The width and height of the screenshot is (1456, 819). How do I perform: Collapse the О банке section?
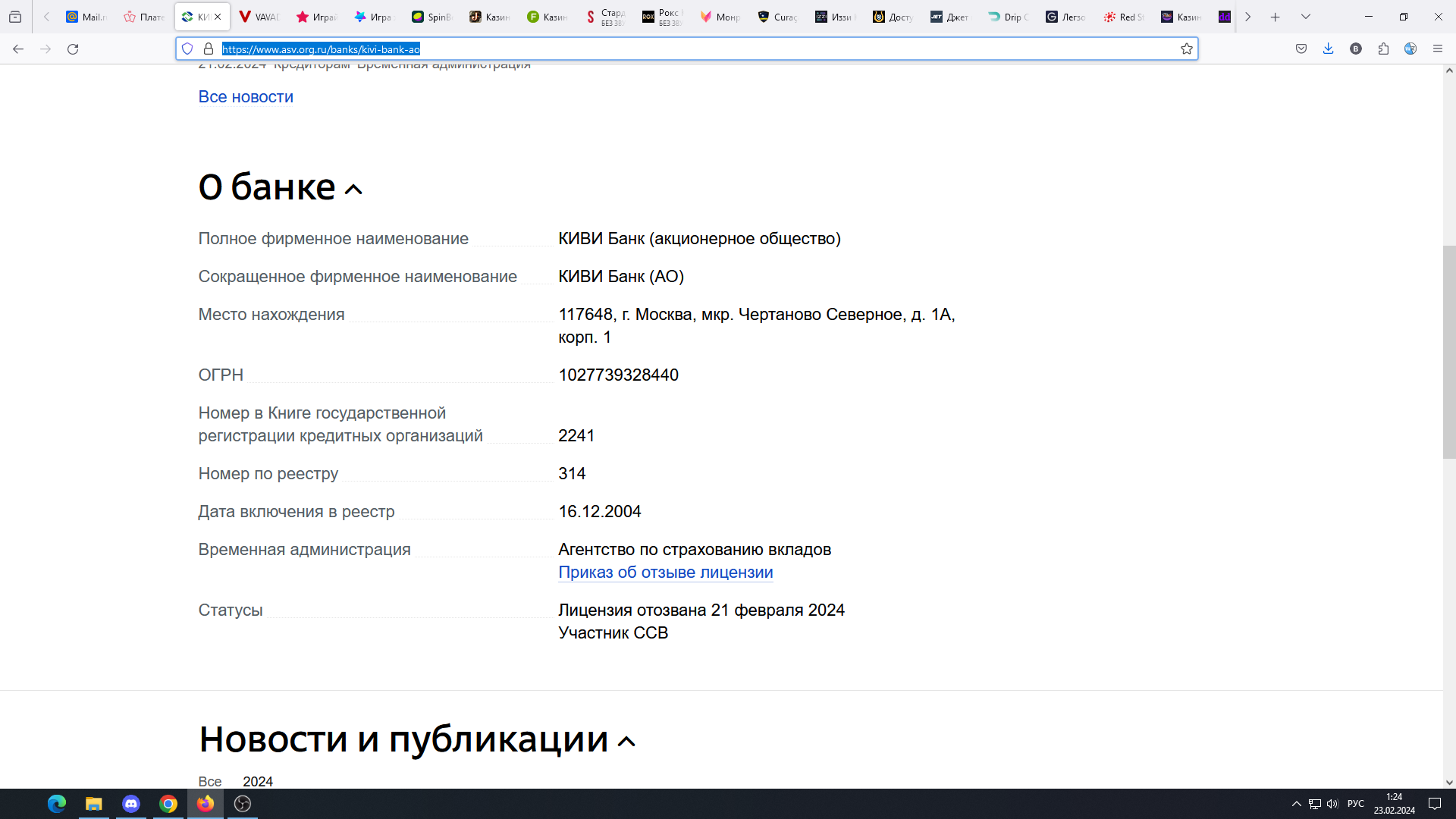353,190
